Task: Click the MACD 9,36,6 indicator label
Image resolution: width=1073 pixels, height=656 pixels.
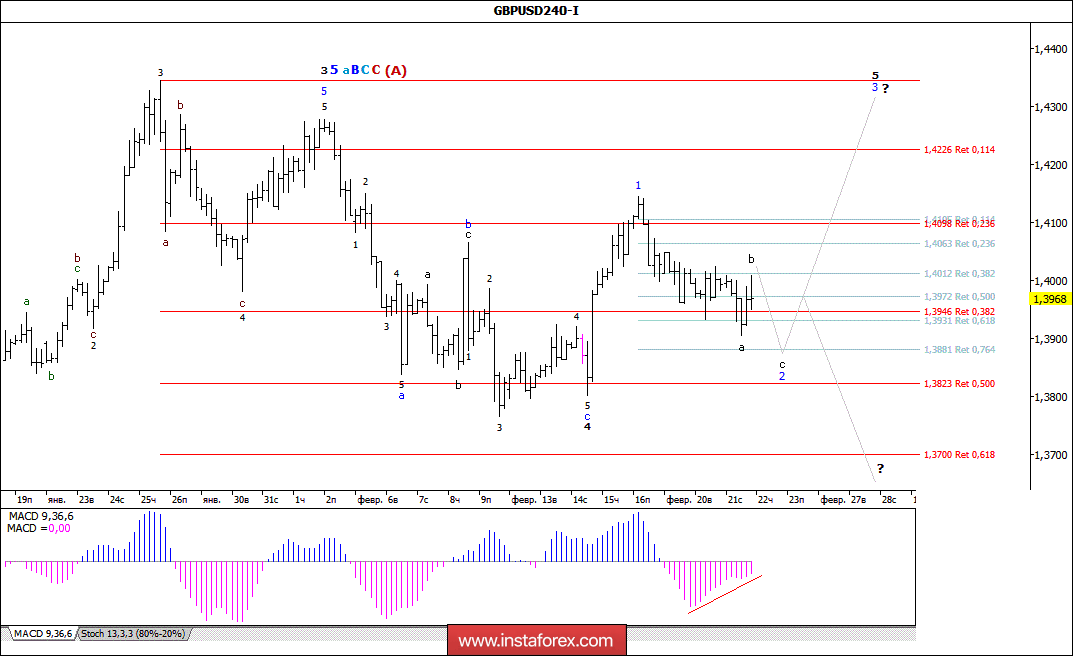Action: click(40, 516)
